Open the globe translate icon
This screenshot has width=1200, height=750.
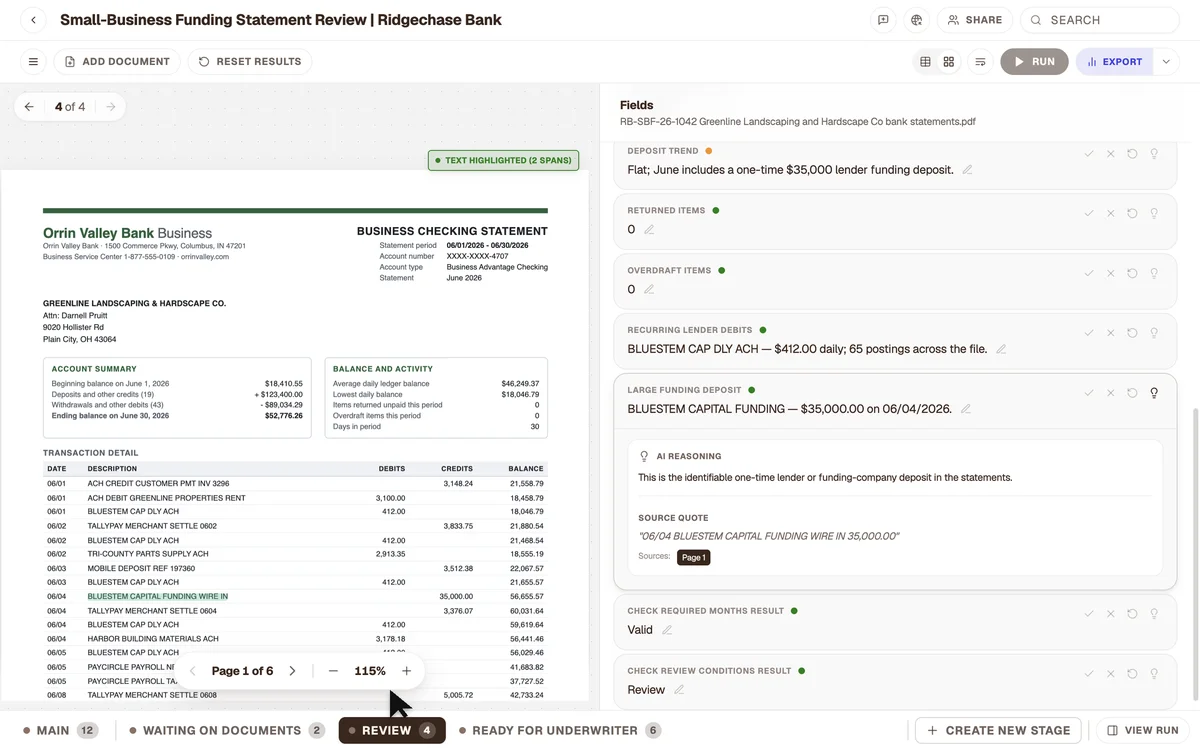(916, 20)
